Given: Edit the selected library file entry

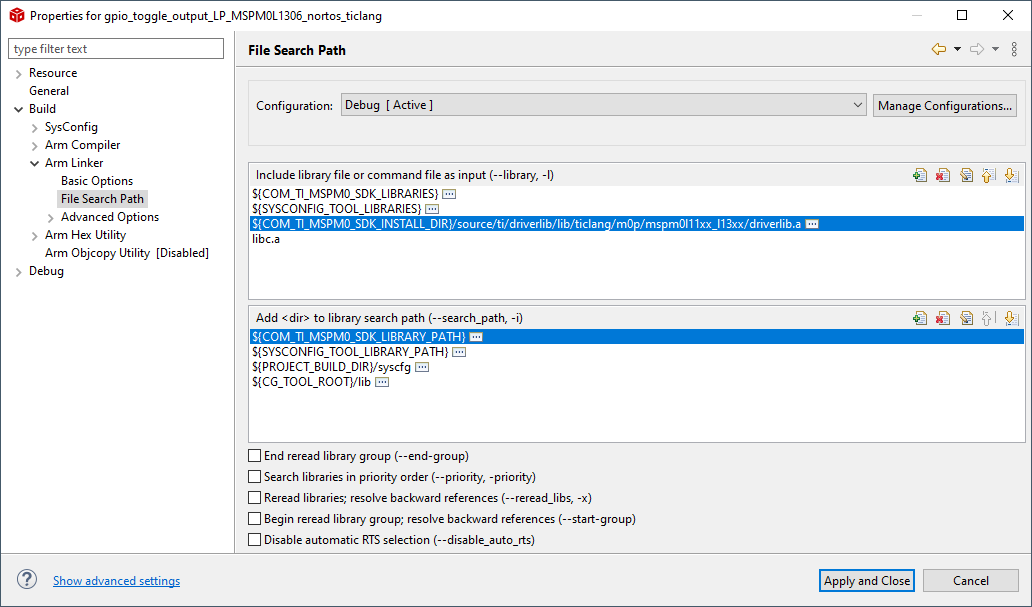Looking at the screenshot, I should (966, 175).
